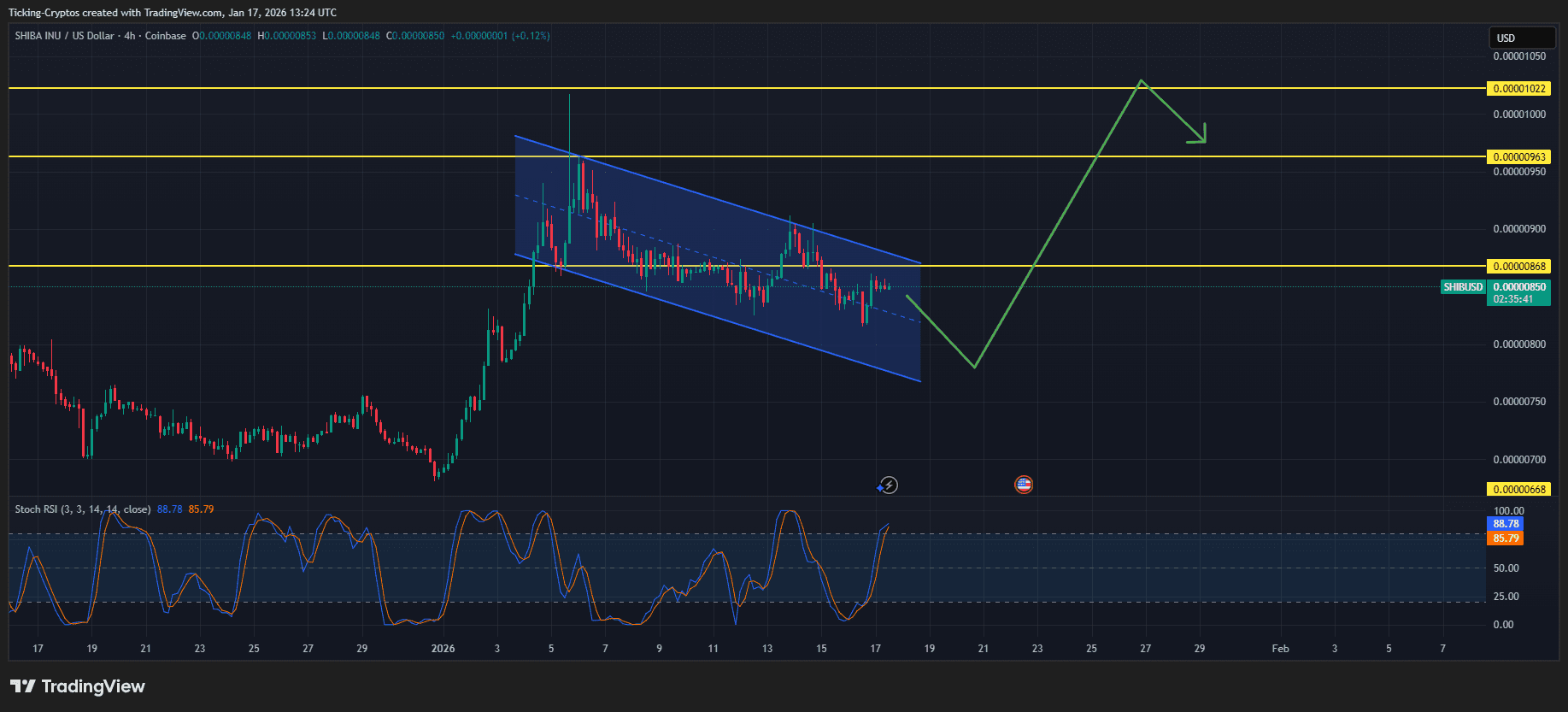Click the SHIBUSD green ticker tag
The width and height of the screenshot is (1568, 712).
pos(1463,287)
